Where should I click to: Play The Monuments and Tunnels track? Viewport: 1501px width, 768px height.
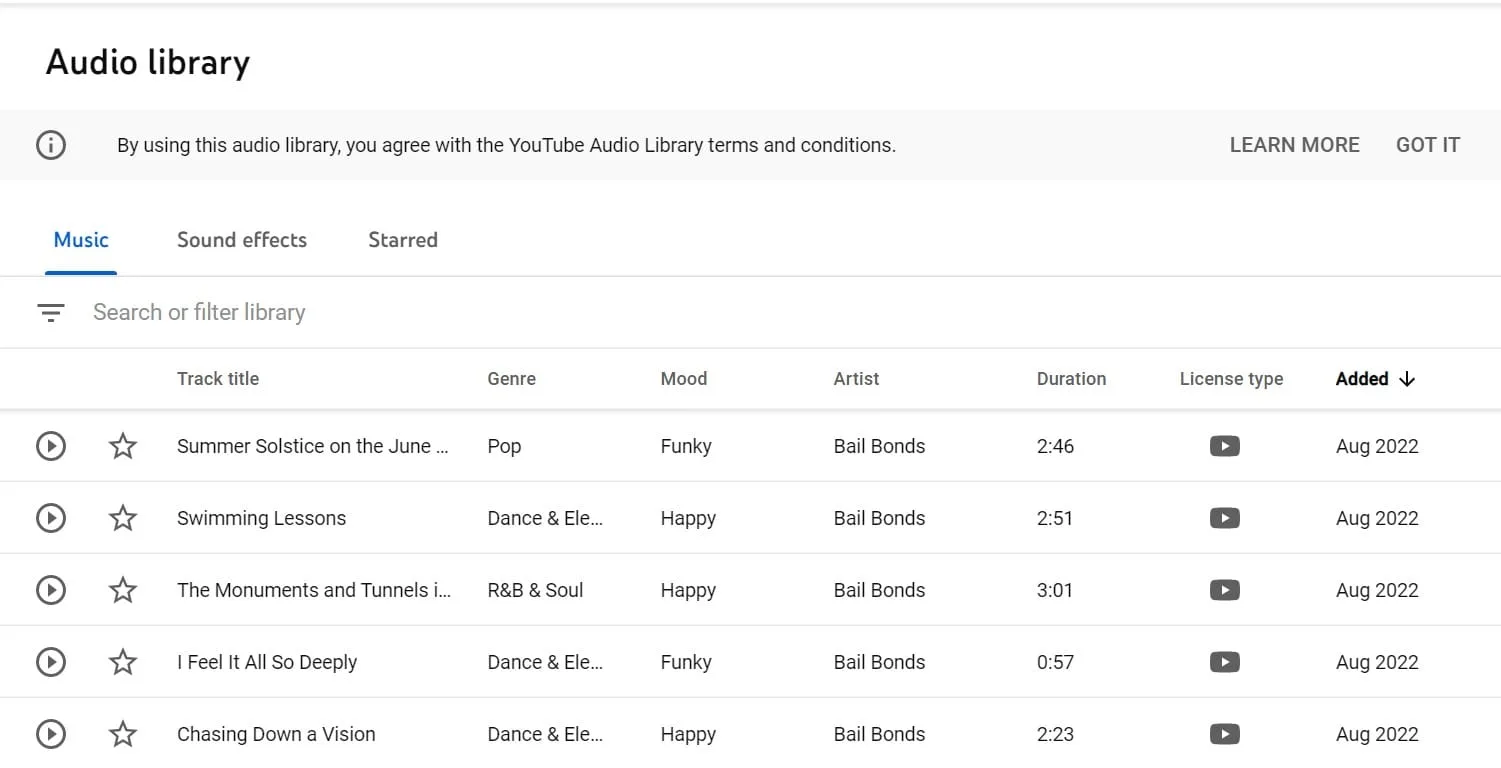point(51,590)
